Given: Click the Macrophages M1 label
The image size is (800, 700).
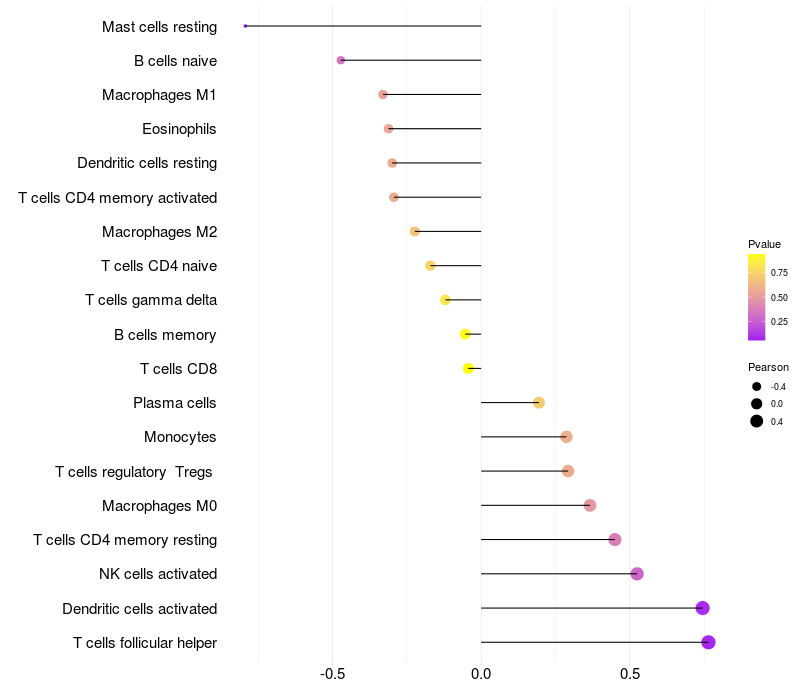Looking at the screenshot, I should (x=159, y=95).
